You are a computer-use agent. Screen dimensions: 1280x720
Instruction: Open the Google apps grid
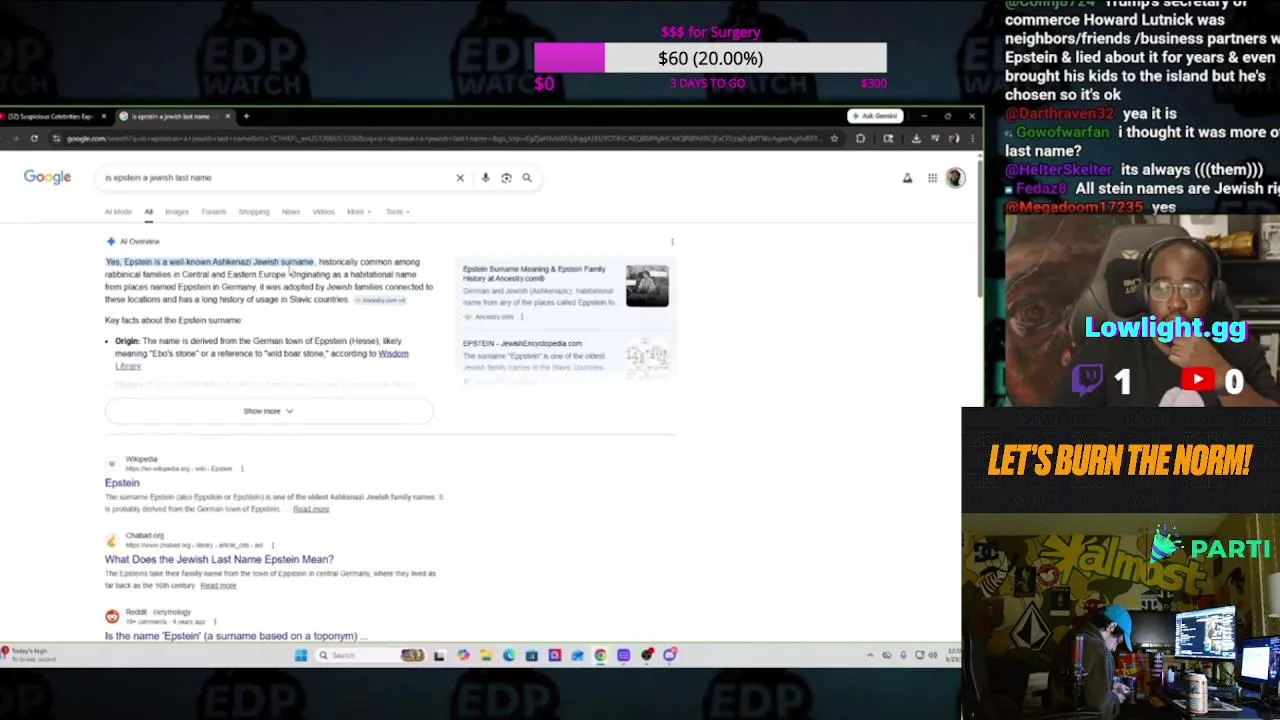coord(932,178)
